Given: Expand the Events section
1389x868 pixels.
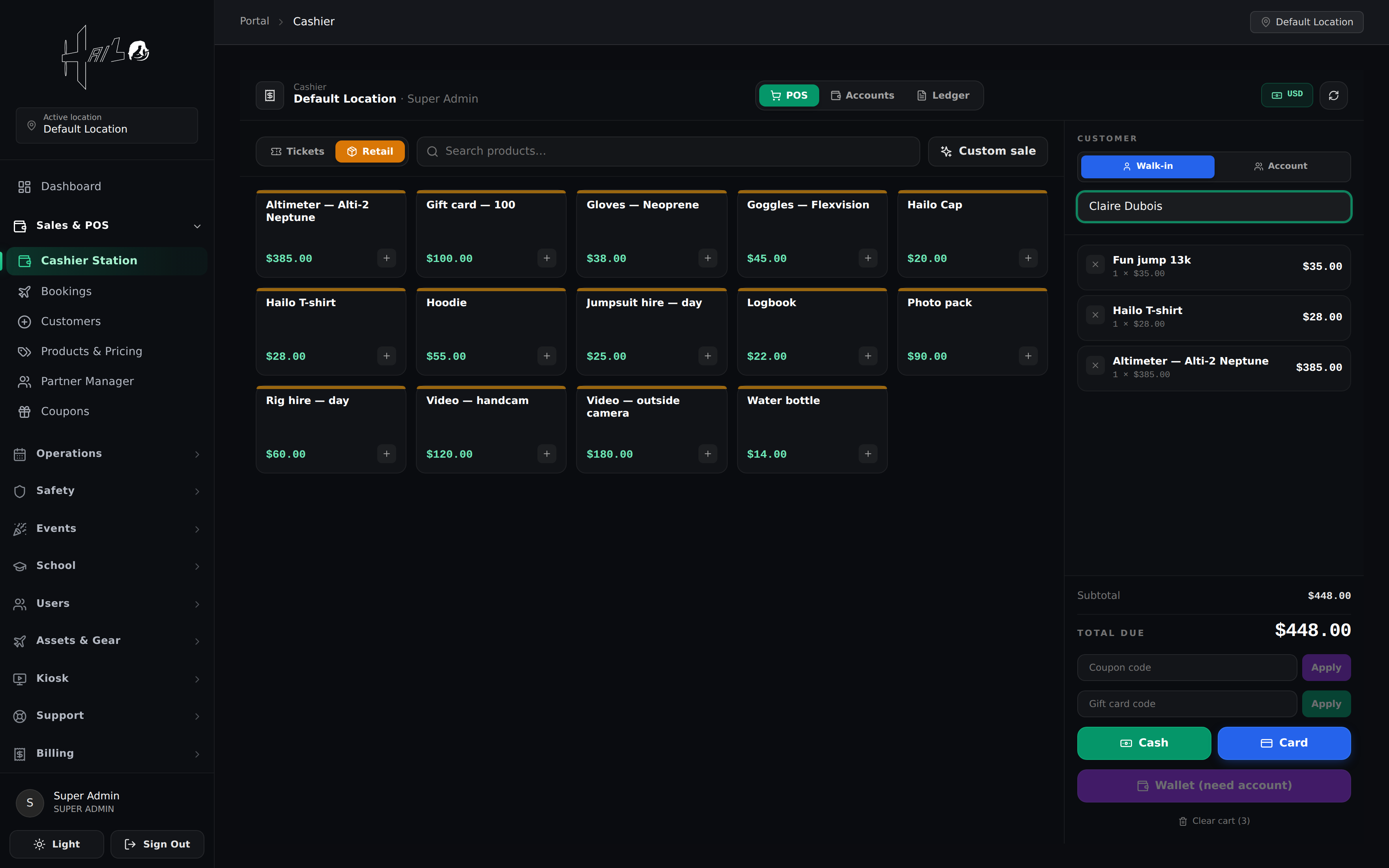Looking at the screenshot, I should point(107,529).
